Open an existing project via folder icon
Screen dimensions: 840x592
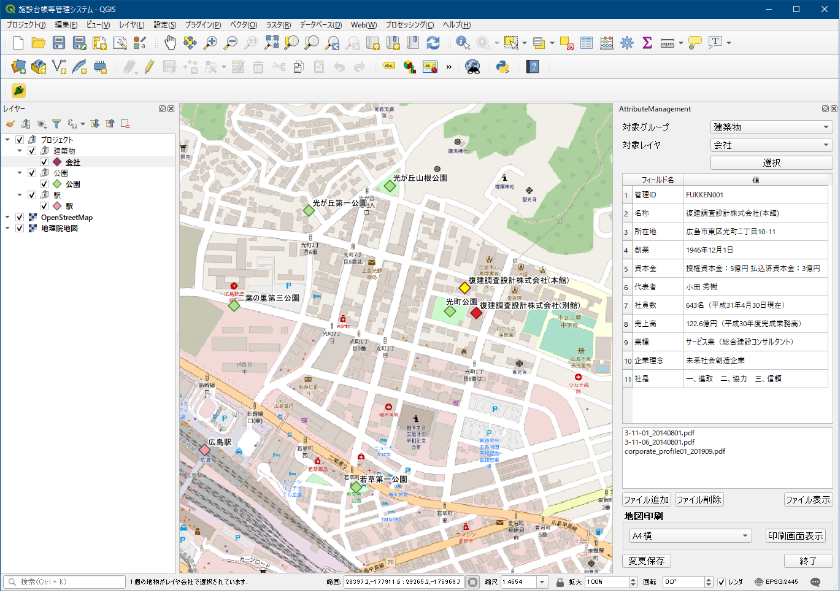pos(38,43)
